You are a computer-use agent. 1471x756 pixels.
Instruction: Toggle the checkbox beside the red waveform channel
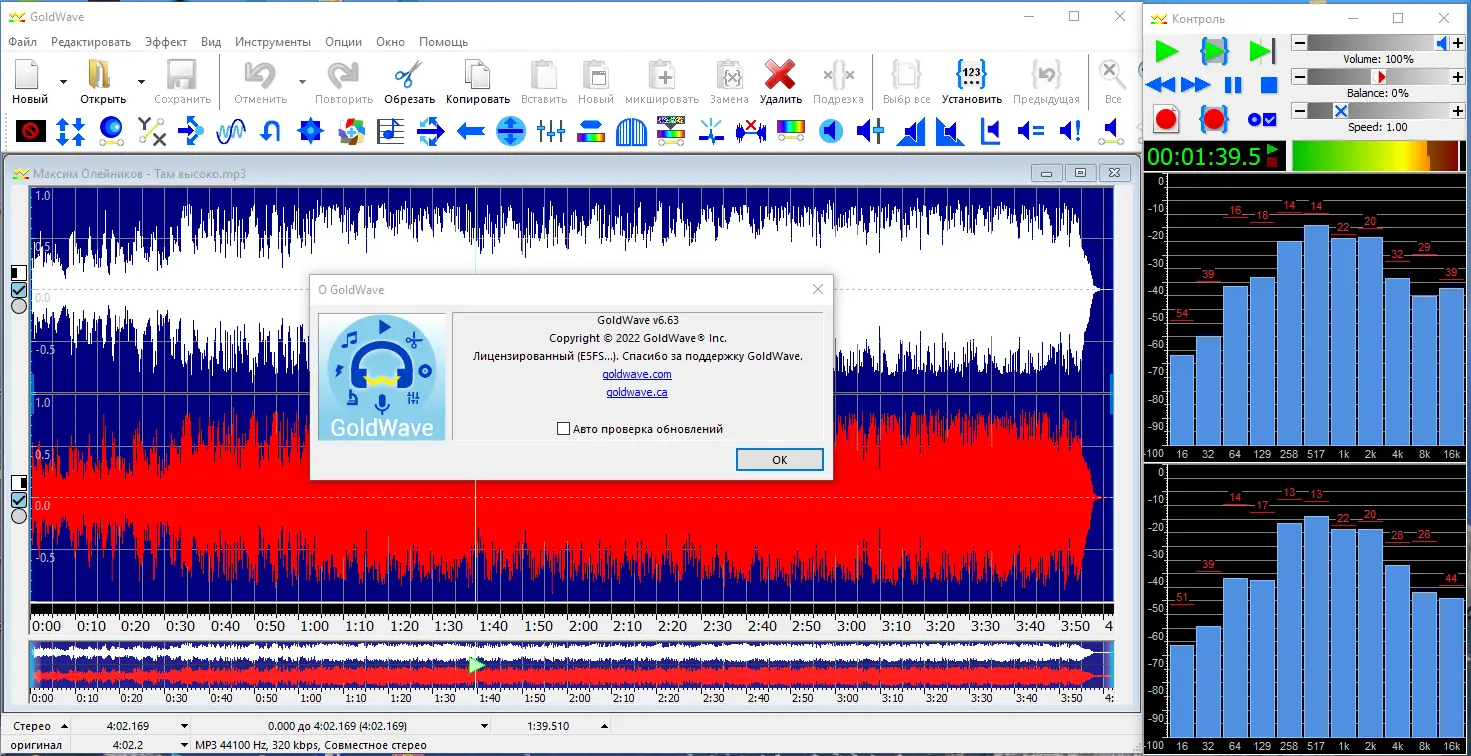(x=18, y=500)
